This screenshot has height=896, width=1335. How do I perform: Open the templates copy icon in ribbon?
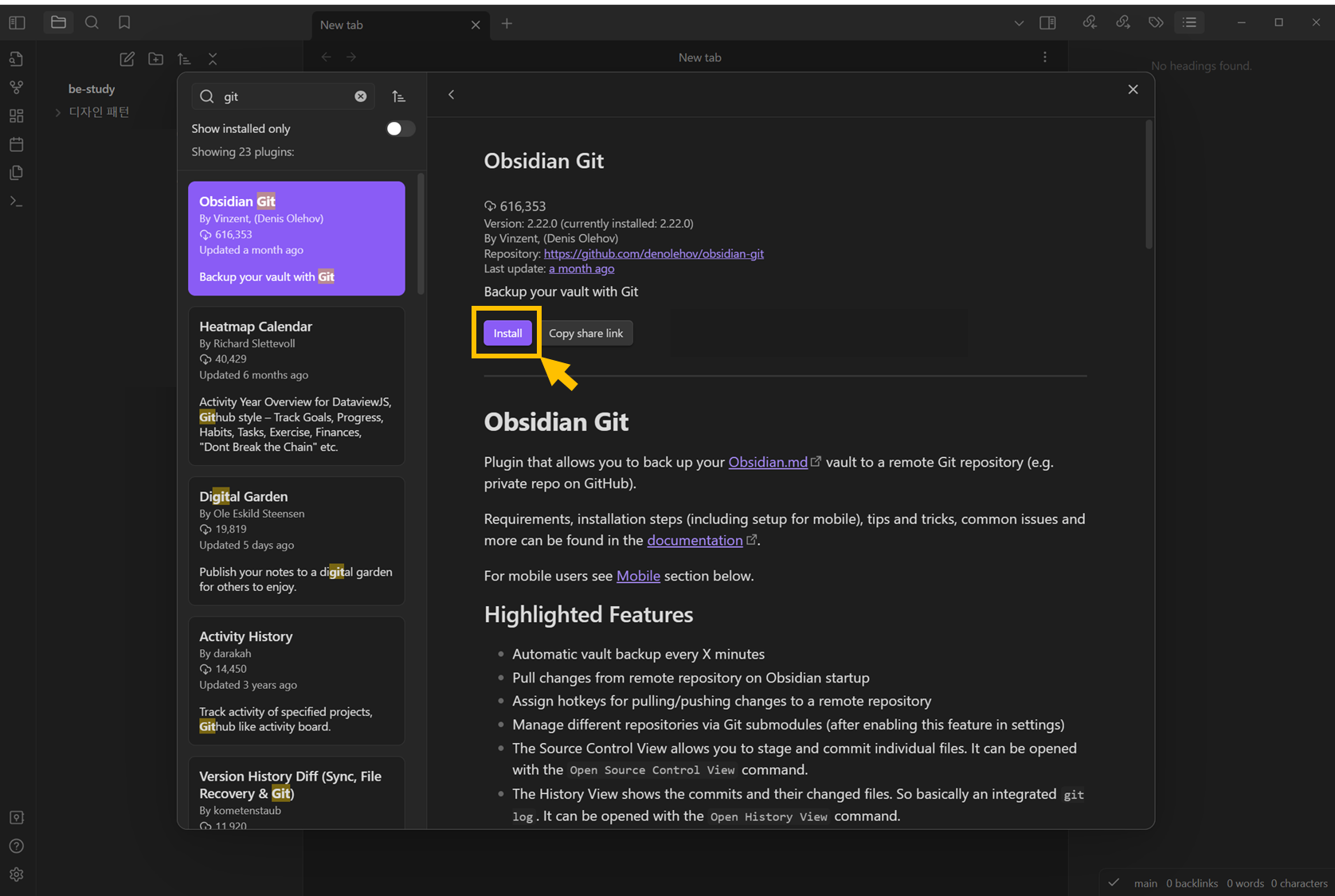16,173
